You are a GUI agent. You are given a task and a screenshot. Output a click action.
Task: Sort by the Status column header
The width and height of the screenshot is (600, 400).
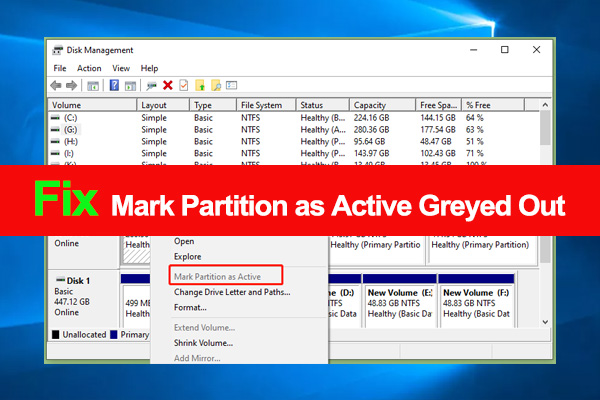tap(323, 105)
